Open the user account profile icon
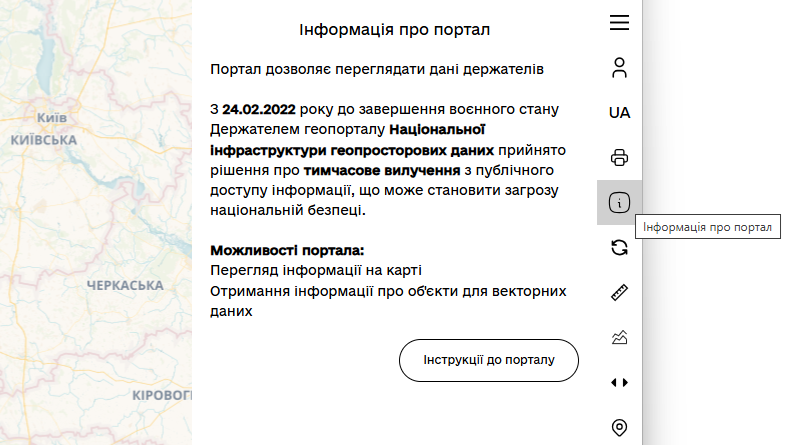The image size is (791, 445). pos(619,68)
